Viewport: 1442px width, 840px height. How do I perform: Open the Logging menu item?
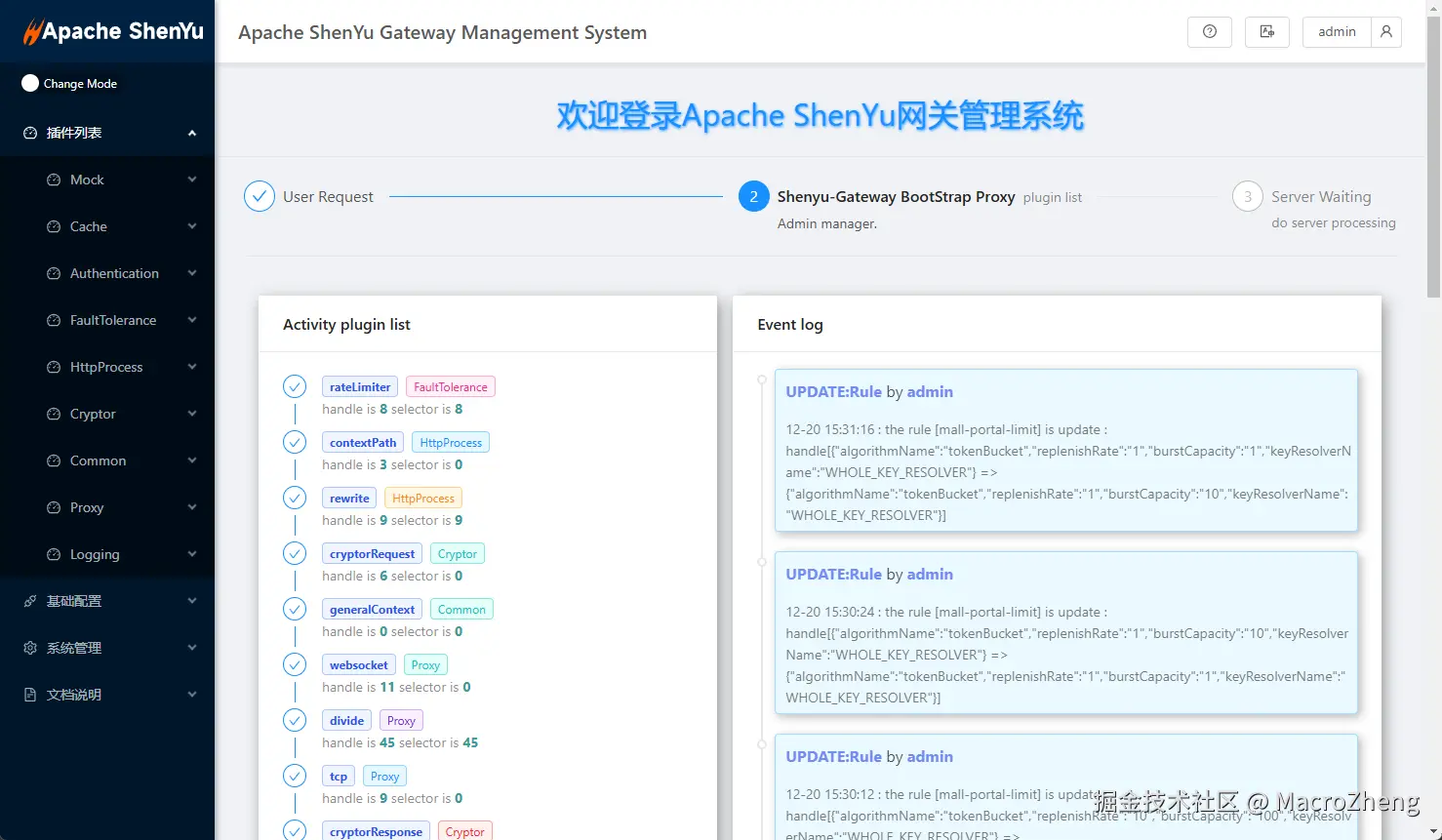point(107,554)
